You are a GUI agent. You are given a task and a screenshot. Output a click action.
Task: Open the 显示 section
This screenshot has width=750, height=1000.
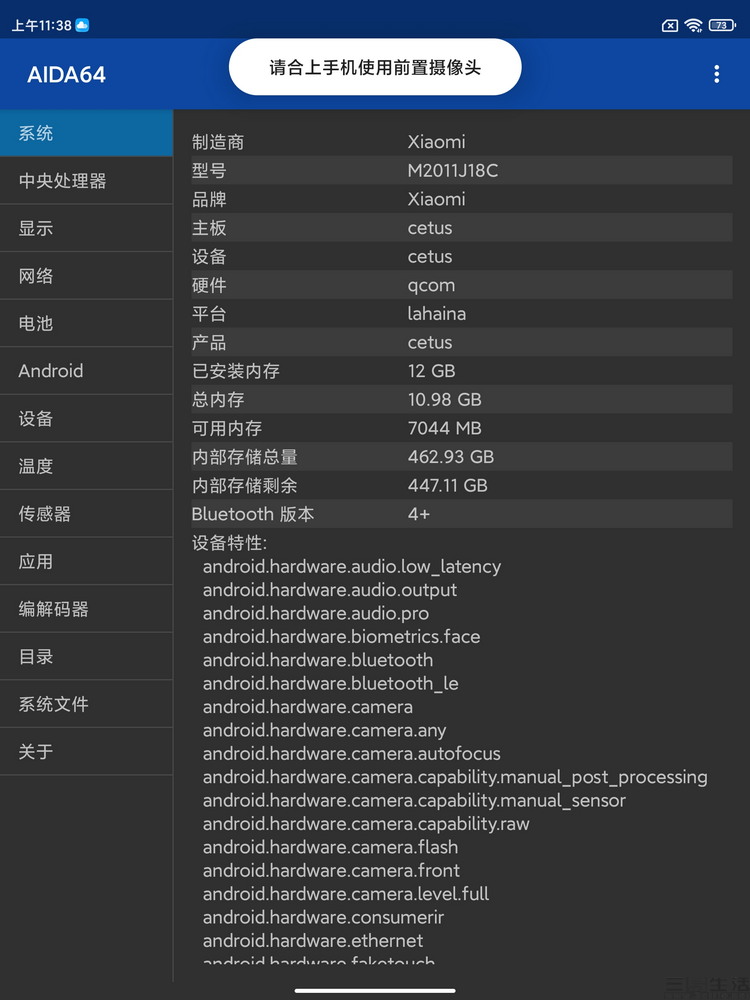tap(86, 228)
